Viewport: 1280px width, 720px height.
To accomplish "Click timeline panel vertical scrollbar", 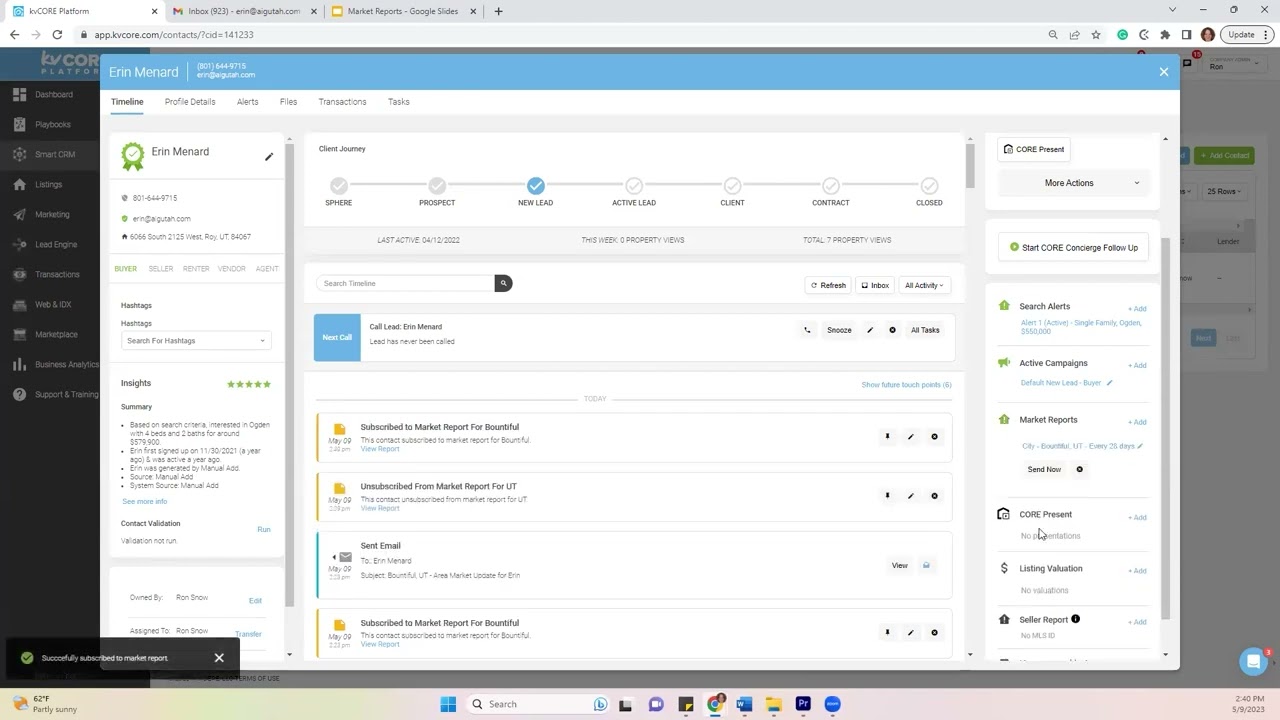I will 970,165.
